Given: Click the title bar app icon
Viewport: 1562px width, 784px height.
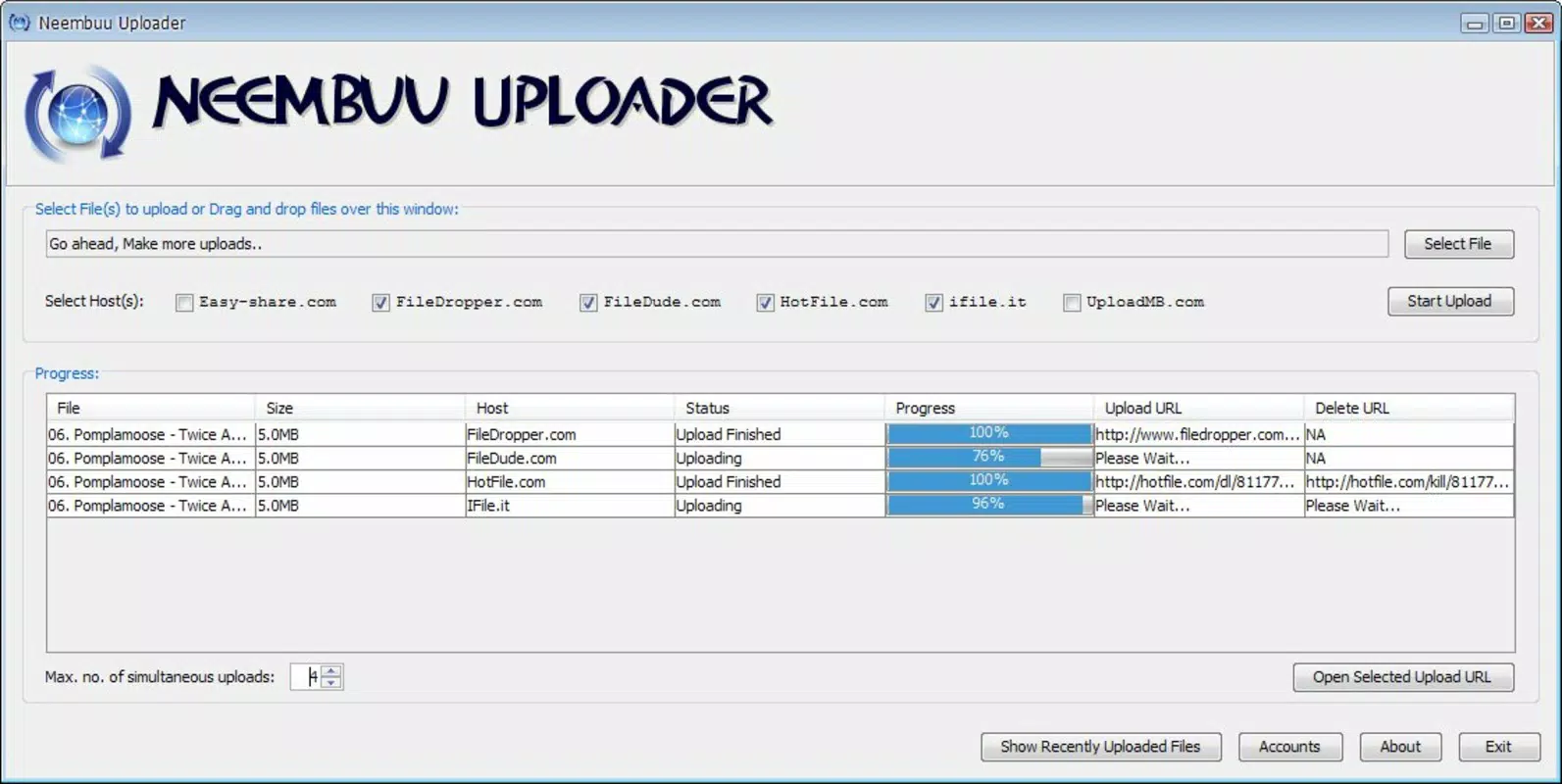Looking at the screenshot, I should pos(19,22).
